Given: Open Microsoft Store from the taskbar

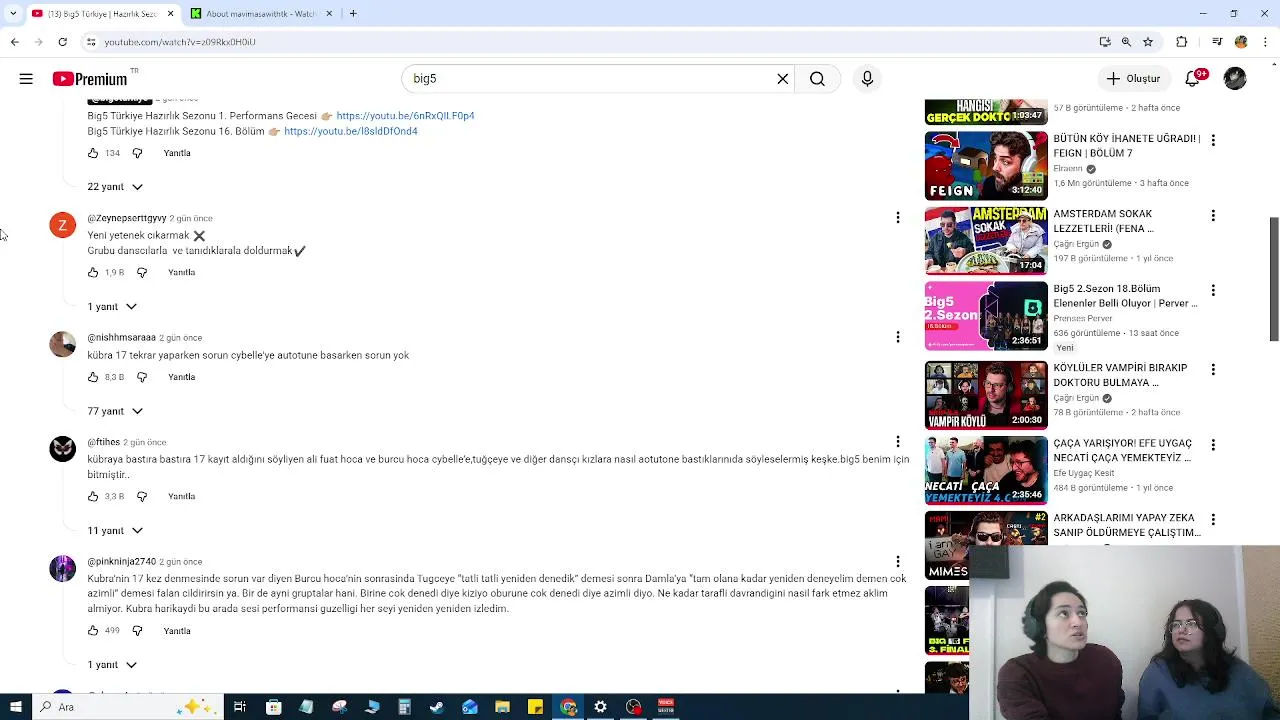Looking at the screenshot, I should pyautogui.click(x=273, y=707).
